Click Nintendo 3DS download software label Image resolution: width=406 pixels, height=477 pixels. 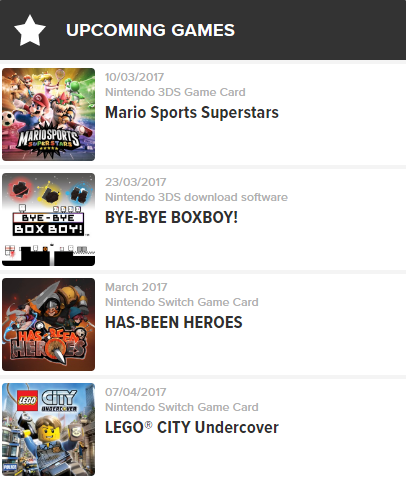196,197
